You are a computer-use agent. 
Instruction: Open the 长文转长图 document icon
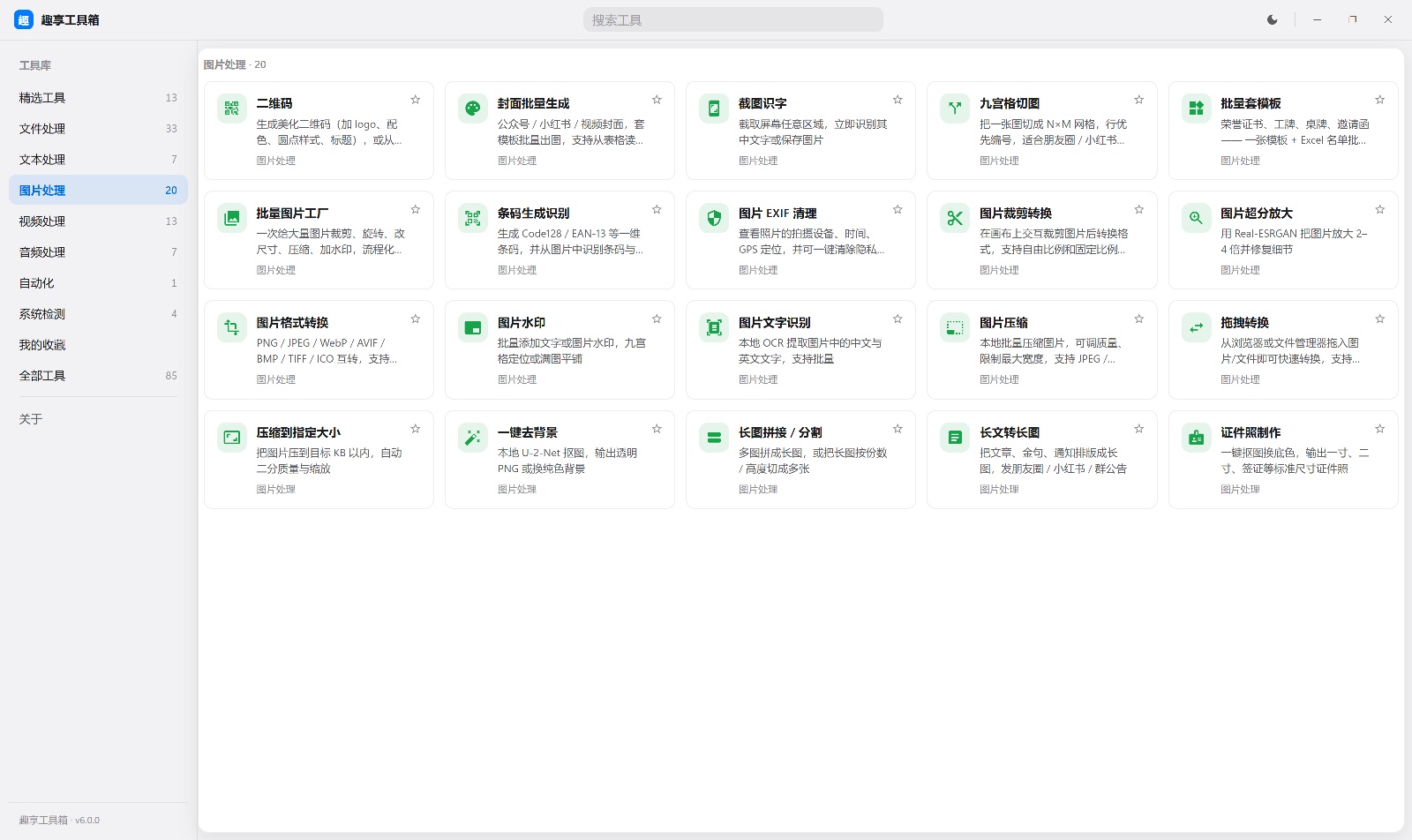click(x=955, y=437)
